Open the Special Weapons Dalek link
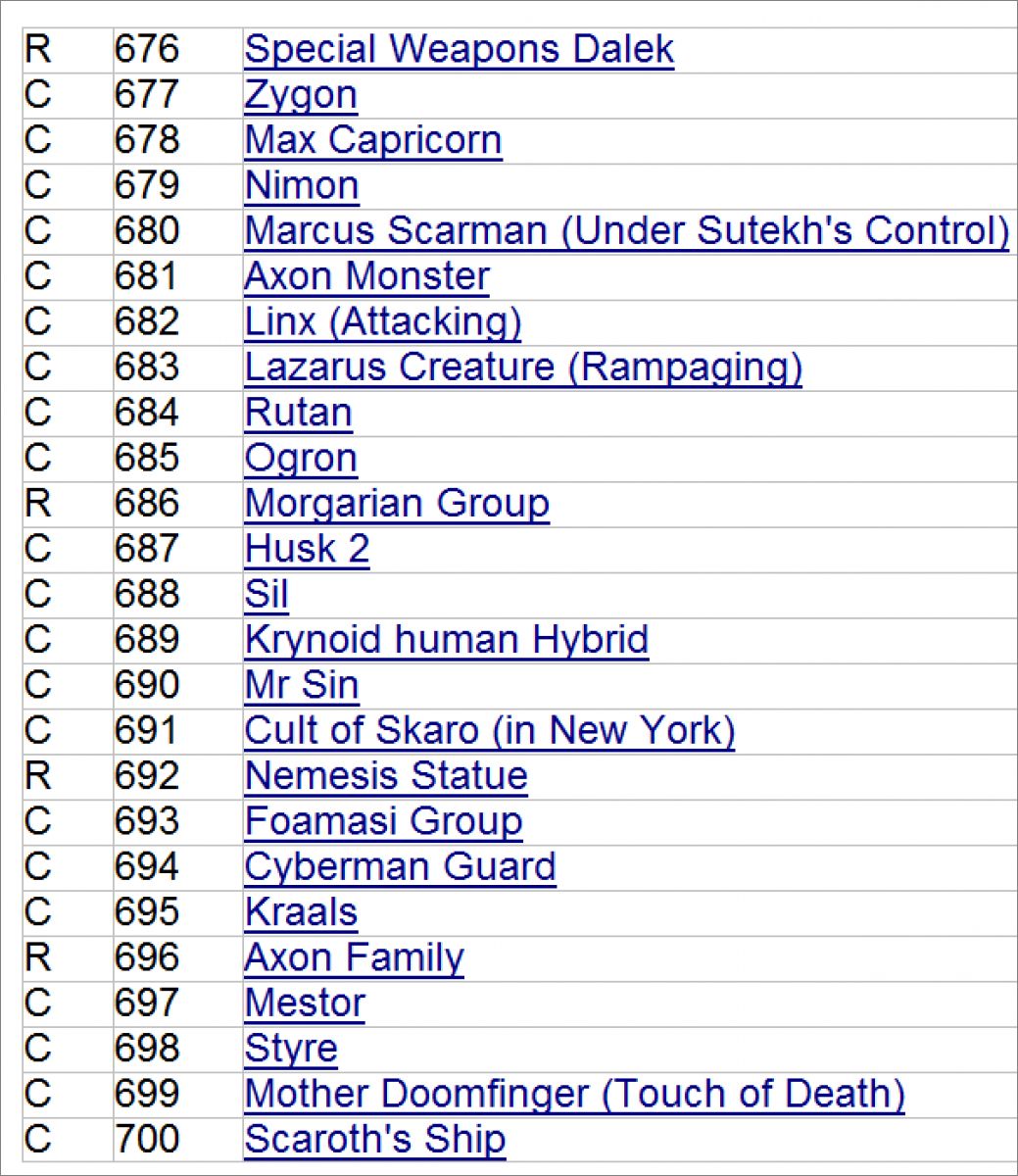 [459, 49]
